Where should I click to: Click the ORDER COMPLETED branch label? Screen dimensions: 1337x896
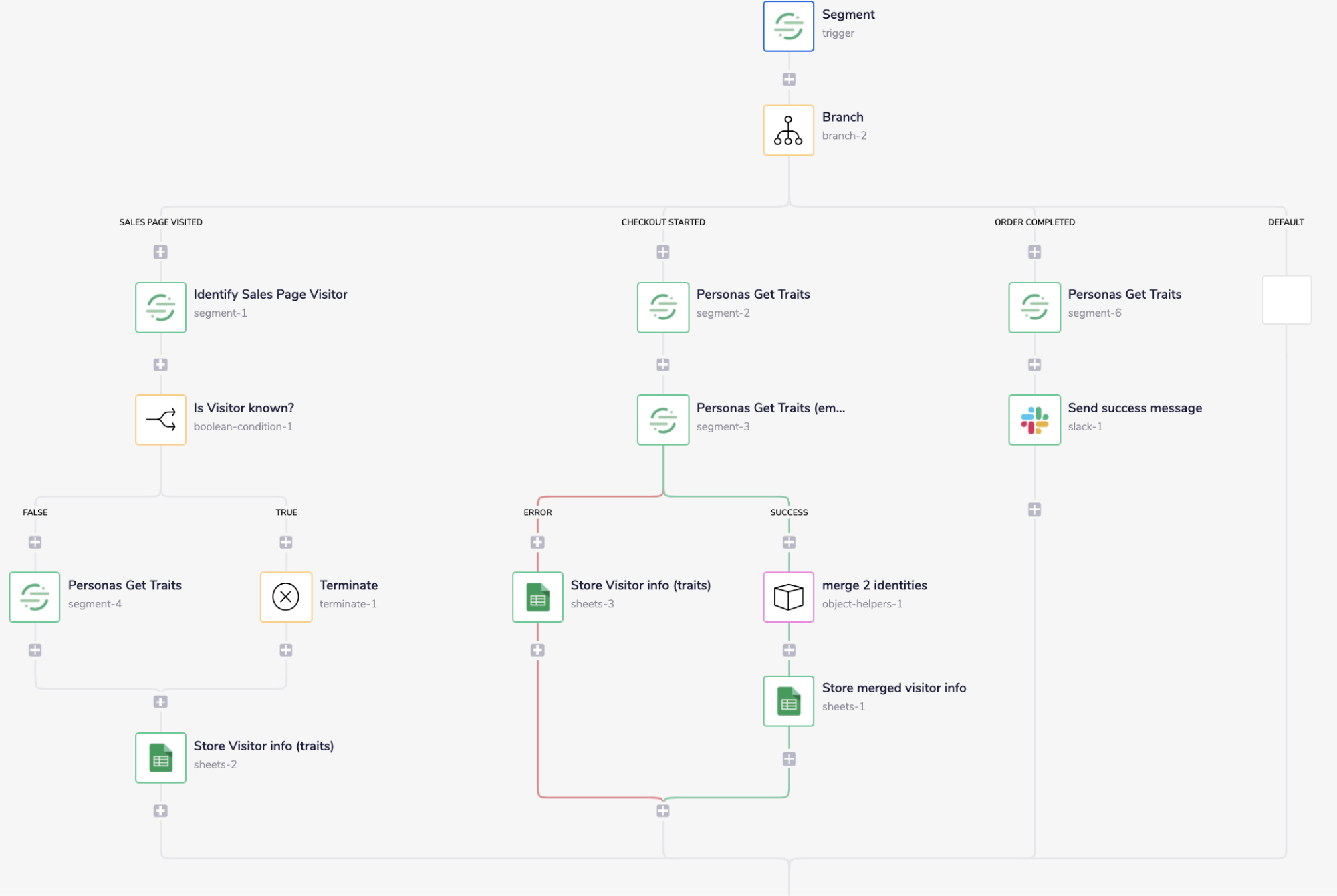coord(1034,222)
